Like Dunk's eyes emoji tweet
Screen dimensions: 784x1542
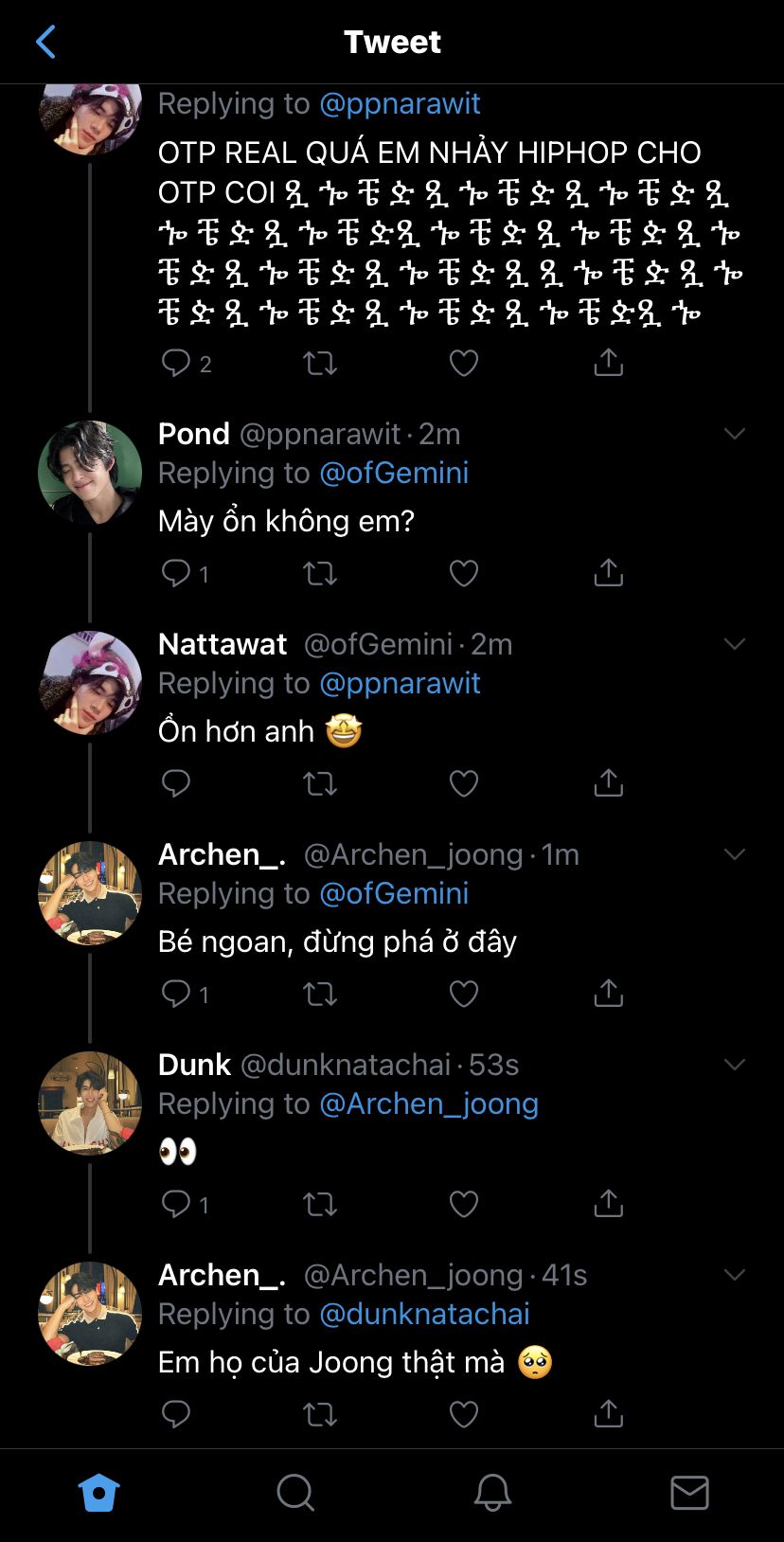click(x=463, y=1204)
